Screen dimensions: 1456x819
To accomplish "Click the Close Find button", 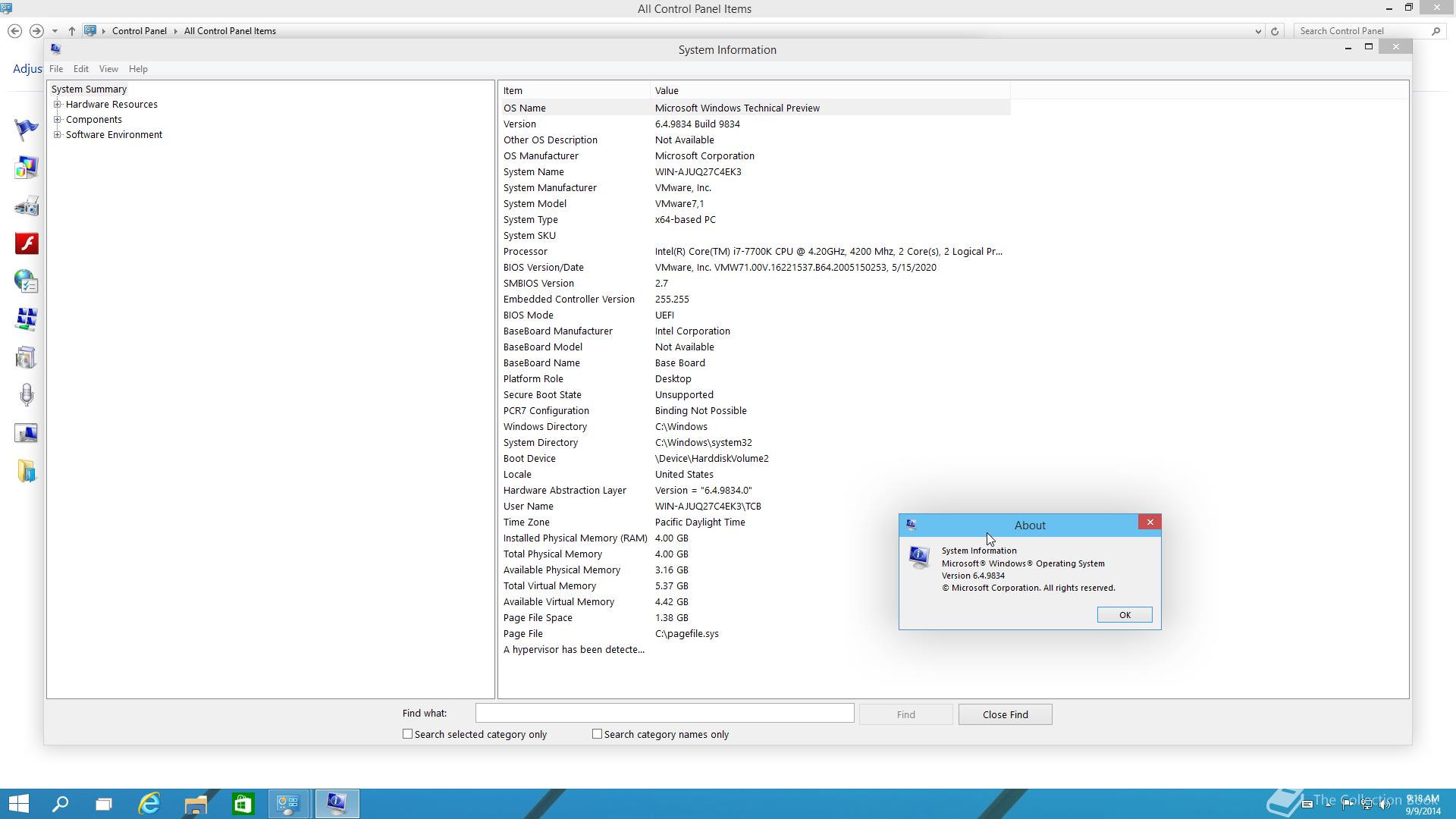I will point(1005,714).
